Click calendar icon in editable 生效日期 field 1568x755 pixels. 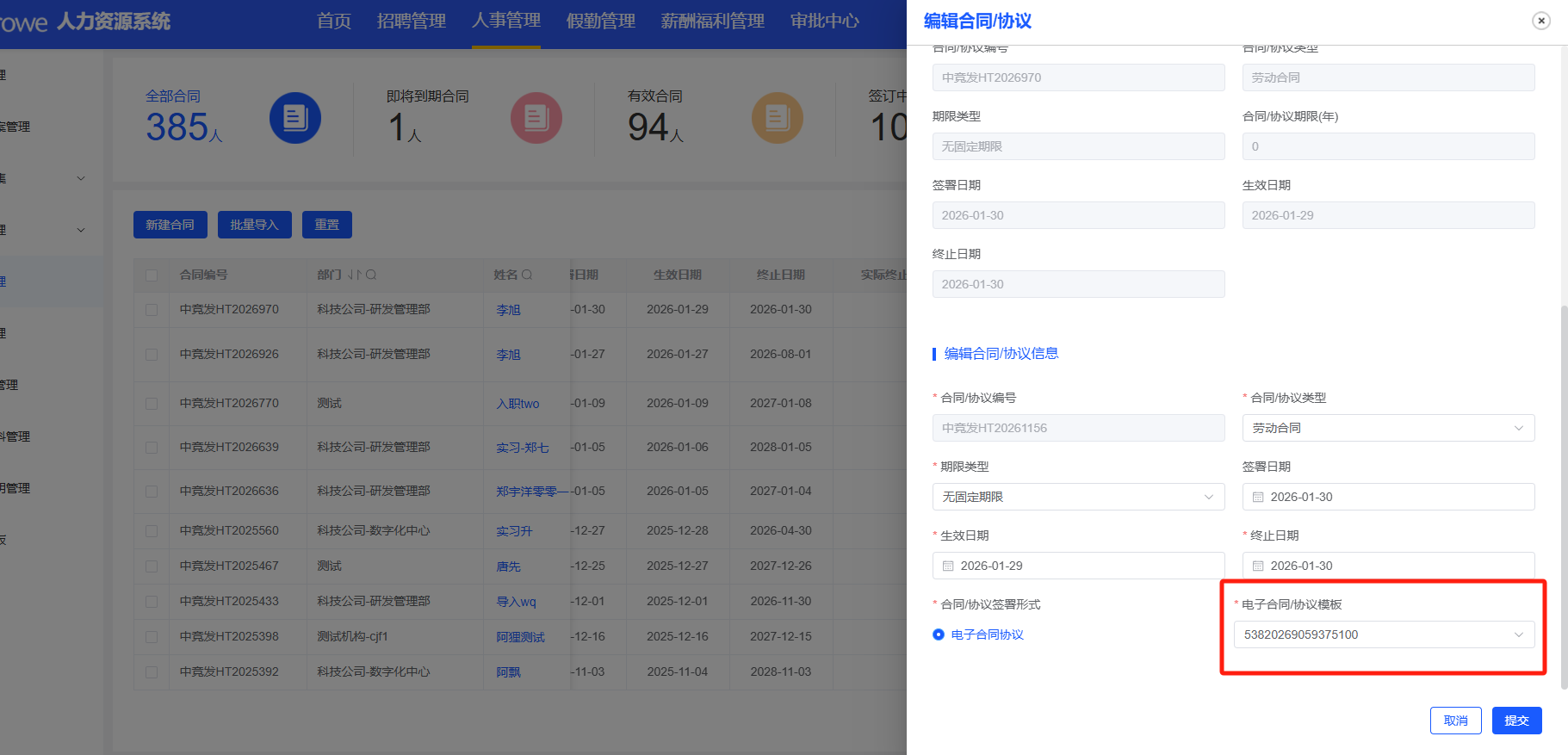948,566
